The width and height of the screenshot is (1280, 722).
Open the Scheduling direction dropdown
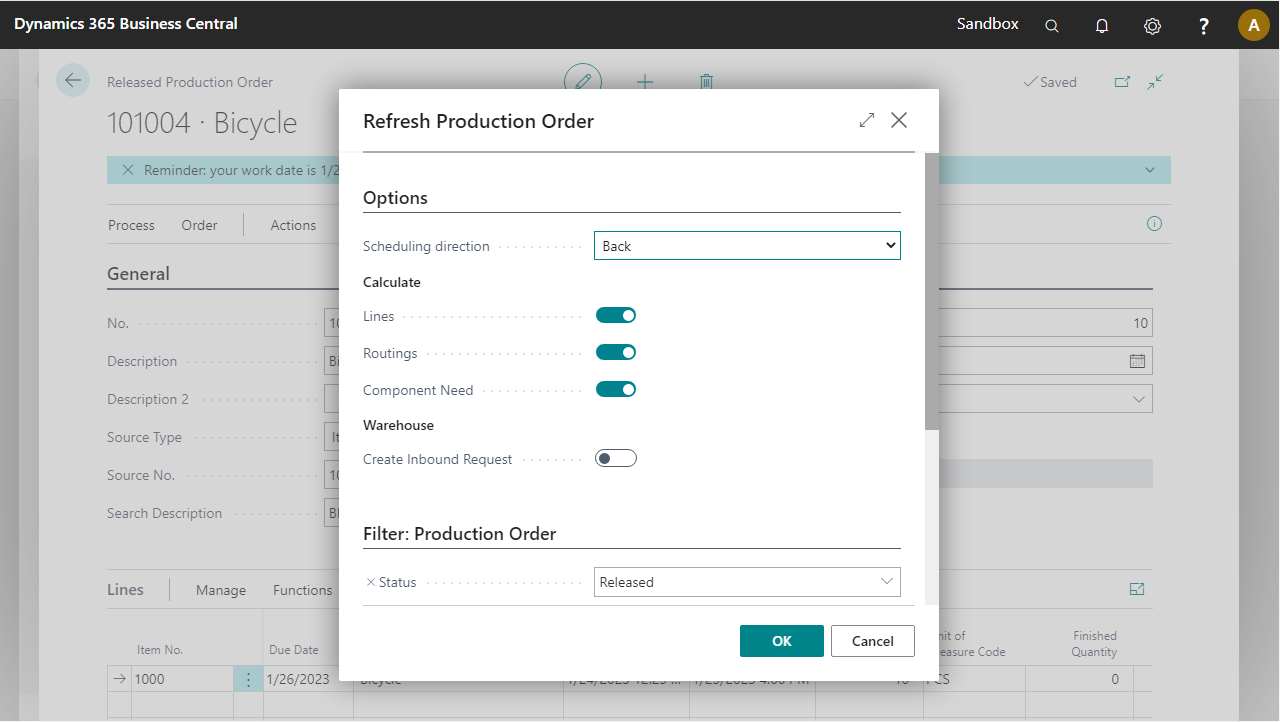tap(747, 246)
